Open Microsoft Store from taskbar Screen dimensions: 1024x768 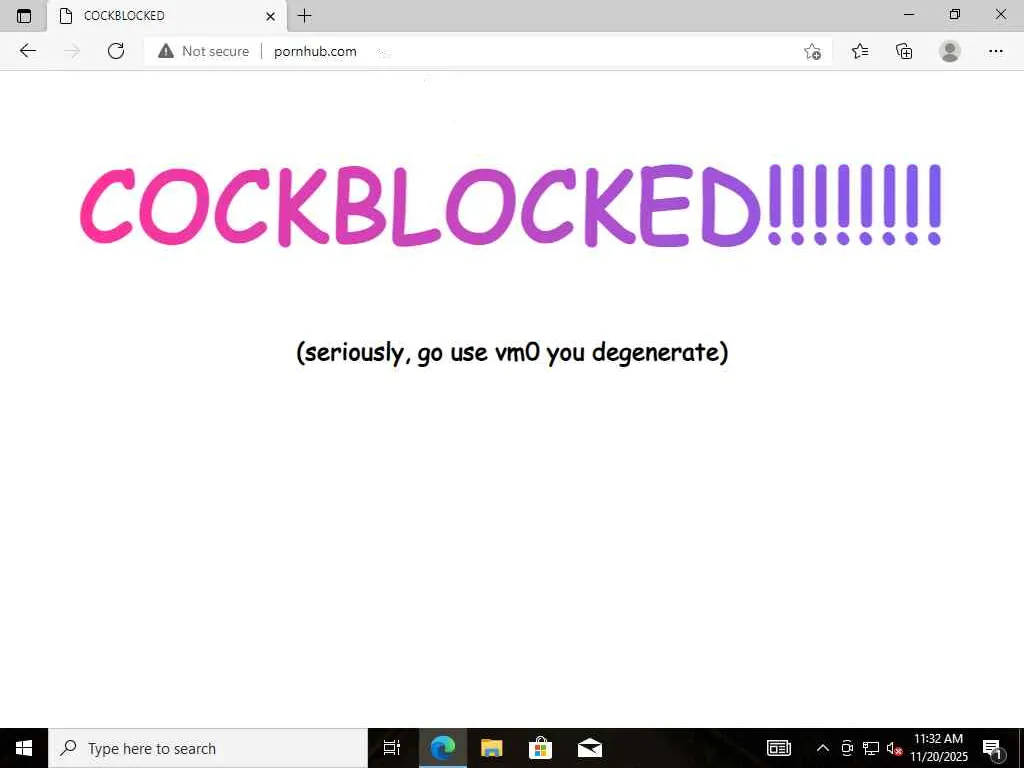[540, 748]
